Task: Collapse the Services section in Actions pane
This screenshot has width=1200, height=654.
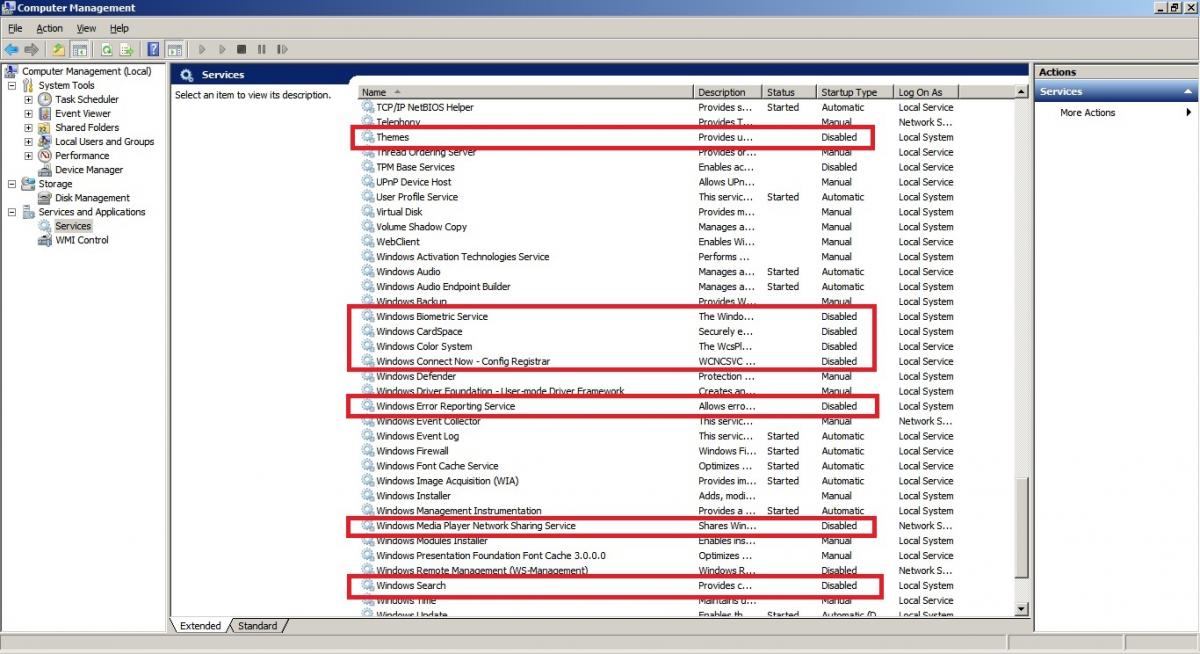Action: (1189, 92)
